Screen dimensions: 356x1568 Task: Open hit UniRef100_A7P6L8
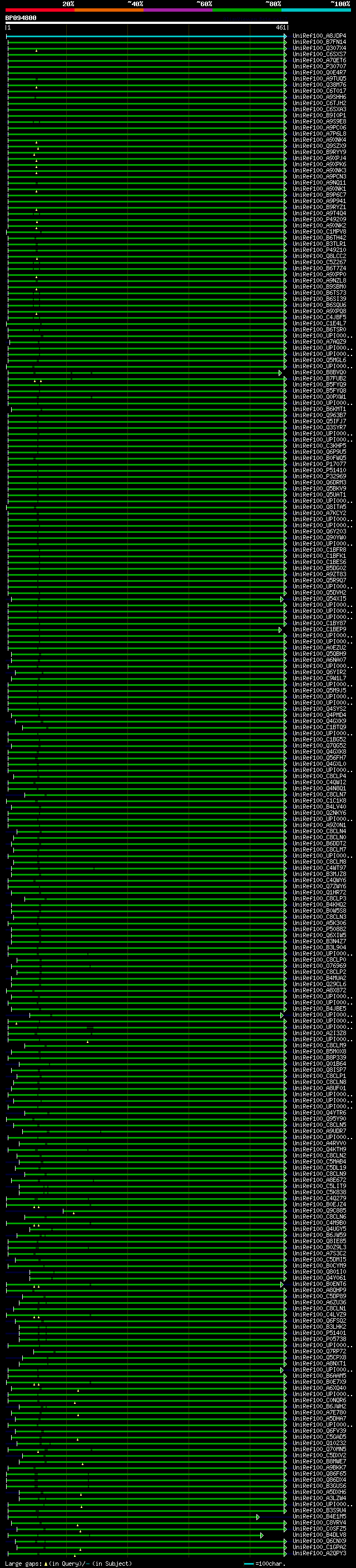pos(319,134)
